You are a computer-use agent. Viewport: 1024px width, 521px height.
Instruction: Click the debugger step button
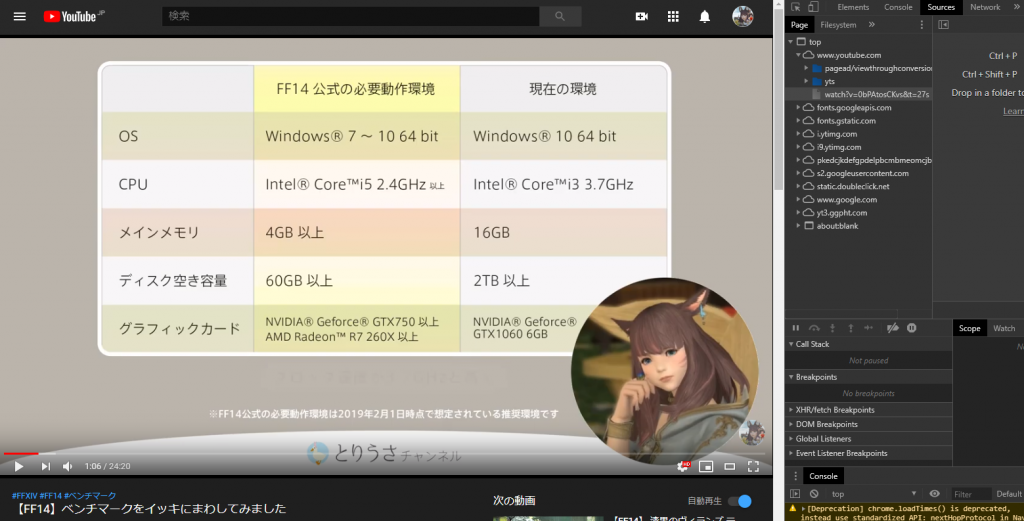click(869, 328)
